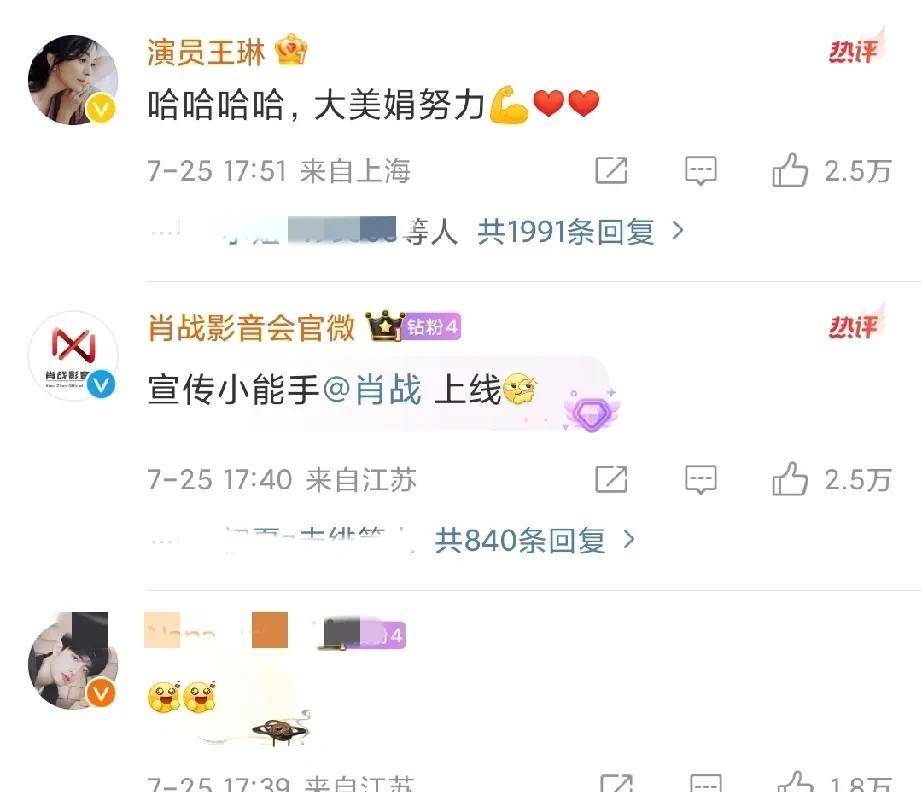This screenshot has width=922, height=792.
Task: Click the reply icon on 肖战影音会官微's comment
Action: coord(701,479)
